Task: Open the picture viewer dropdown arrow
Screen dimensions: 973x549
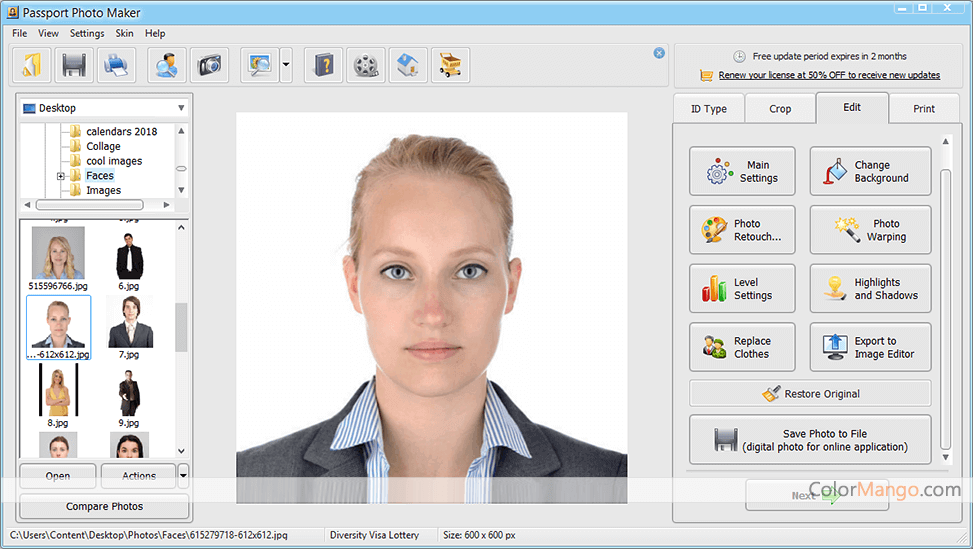Action: pyautogui.click(x=286, y=66)
